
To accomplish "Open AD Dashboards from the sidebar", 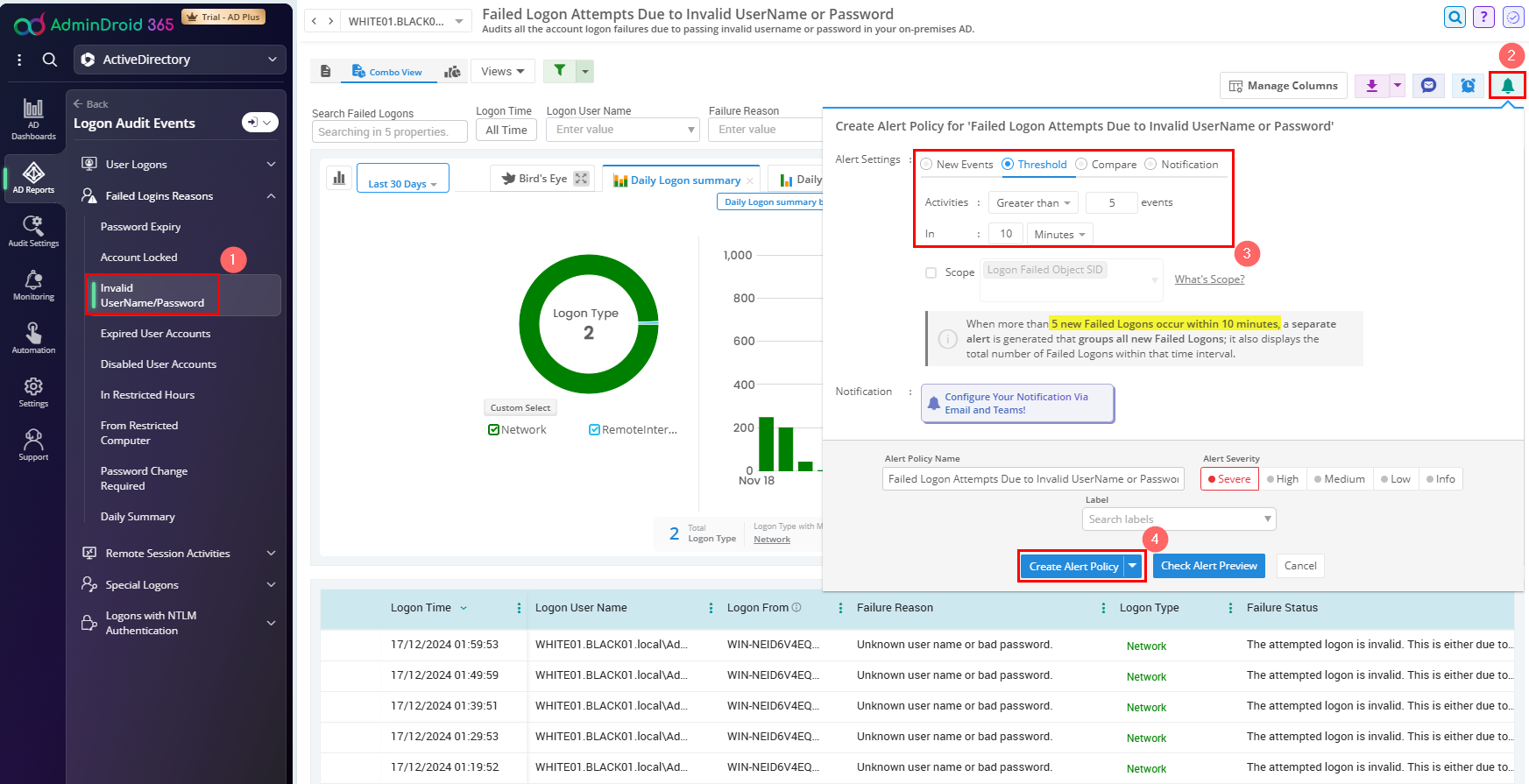I will click(x=33, y=118).
